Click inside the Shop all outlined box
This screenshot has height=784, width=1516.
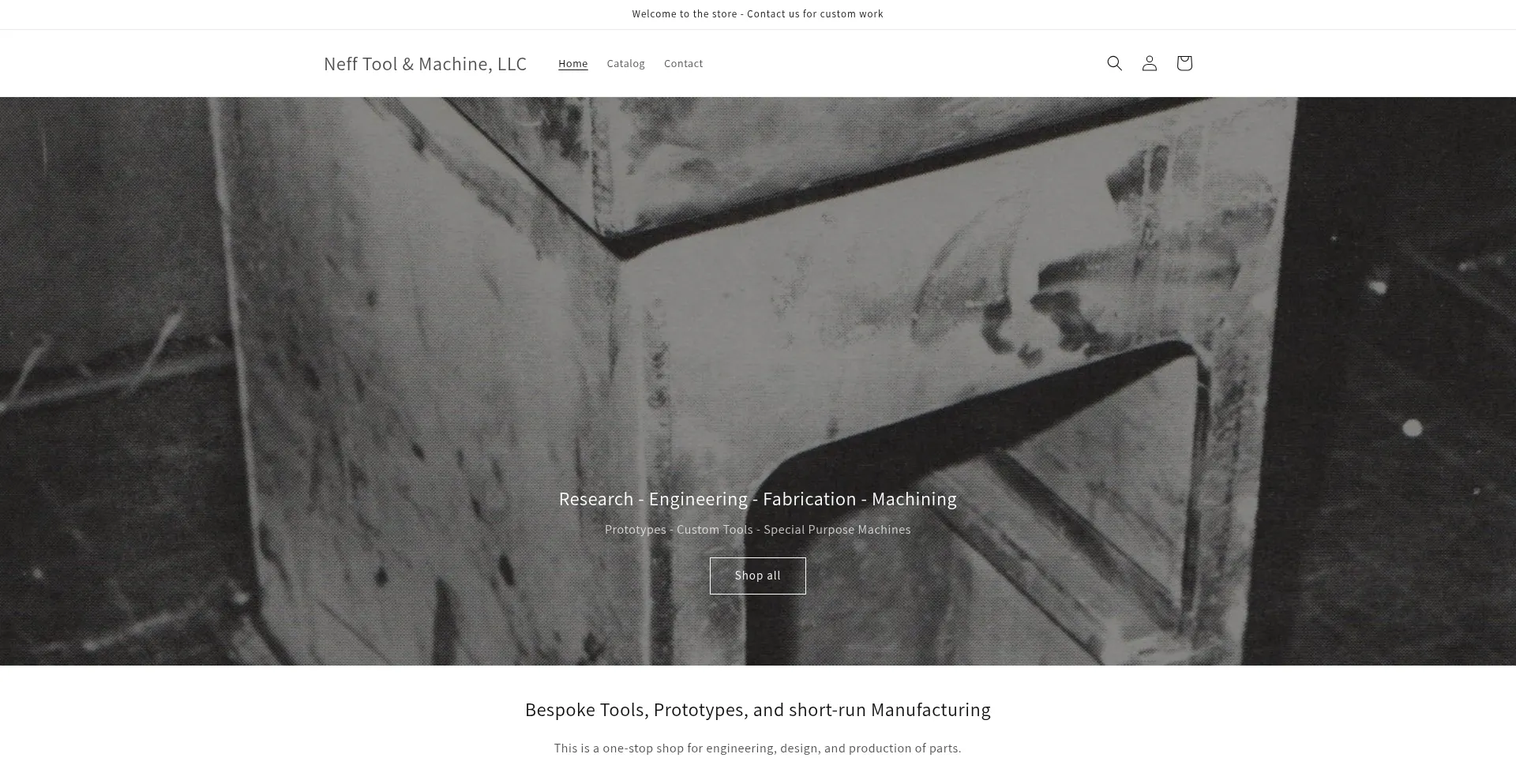tap(757, 576)
